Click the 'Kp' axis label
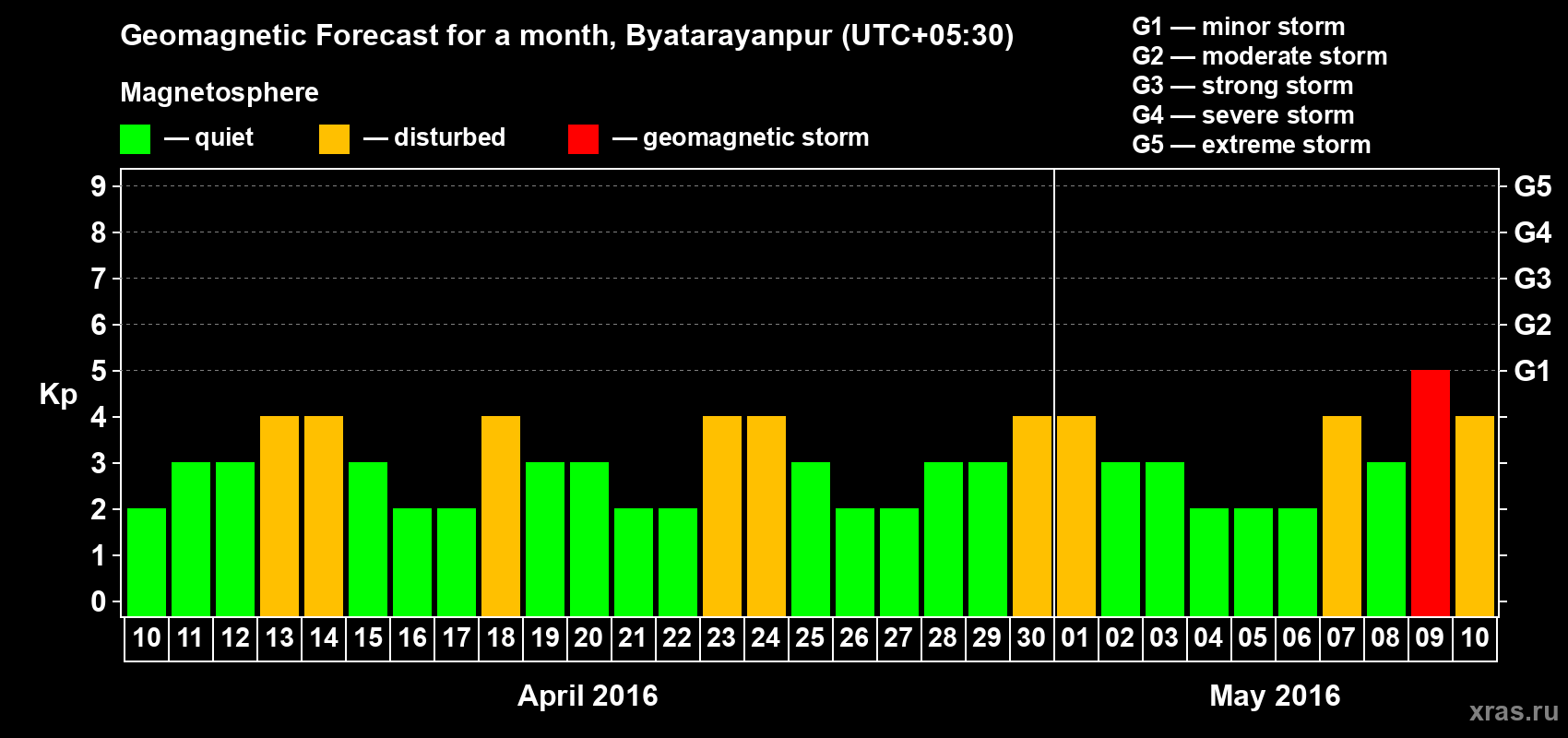Viewport: 1568px width, 738px height. coord(58,396)
